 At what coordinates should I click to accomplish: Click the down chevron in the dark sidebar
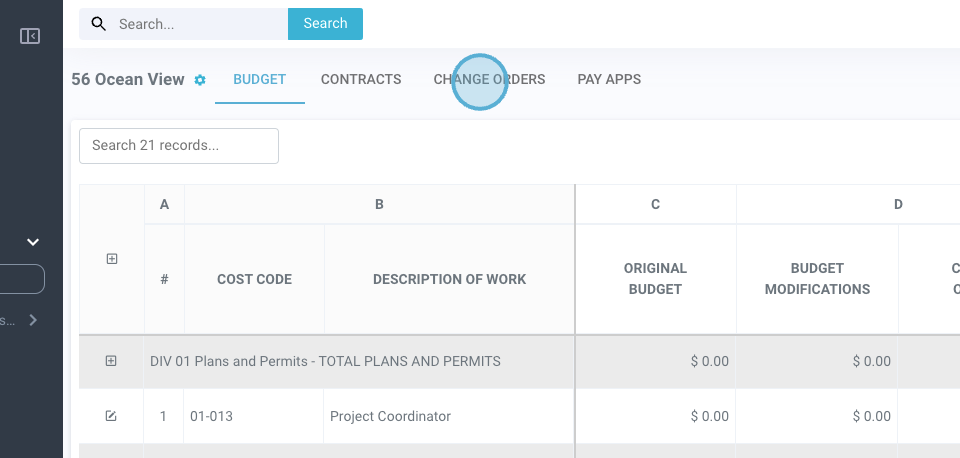coord(33,242)
